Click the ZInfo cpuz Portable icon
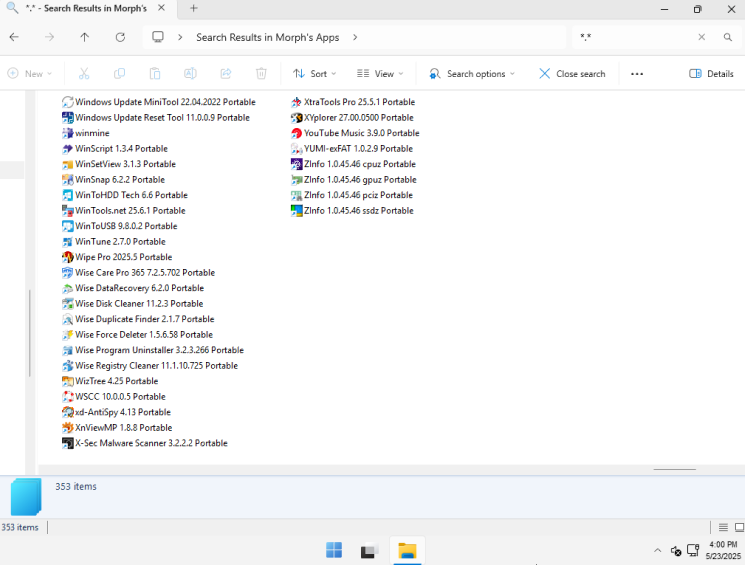The image size is (745, 565). point(296,164)
